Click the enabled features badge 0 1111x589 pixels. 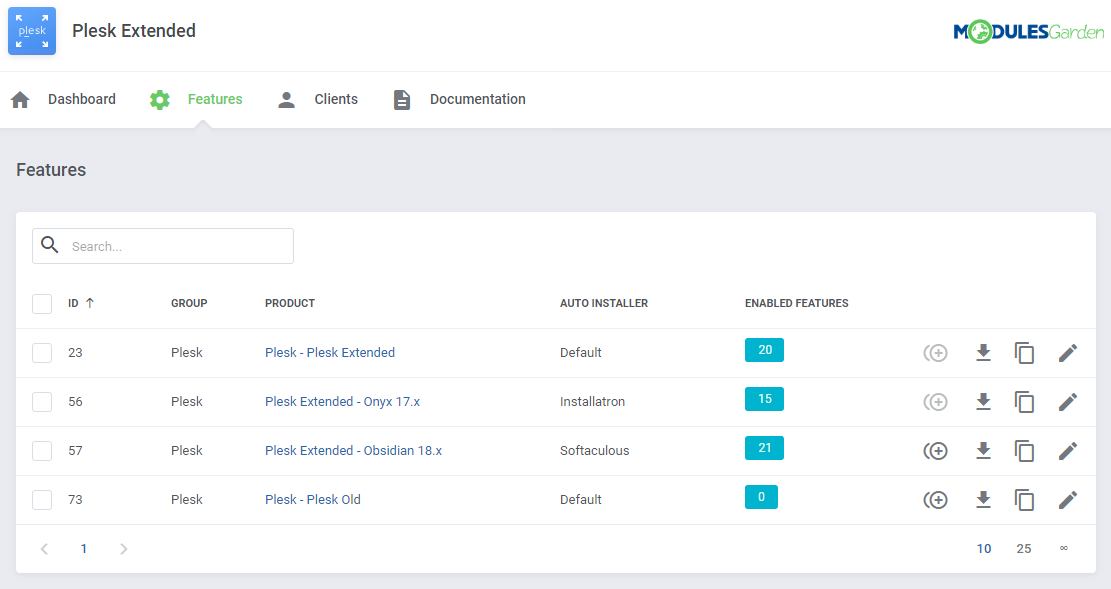tap(761, 497)
